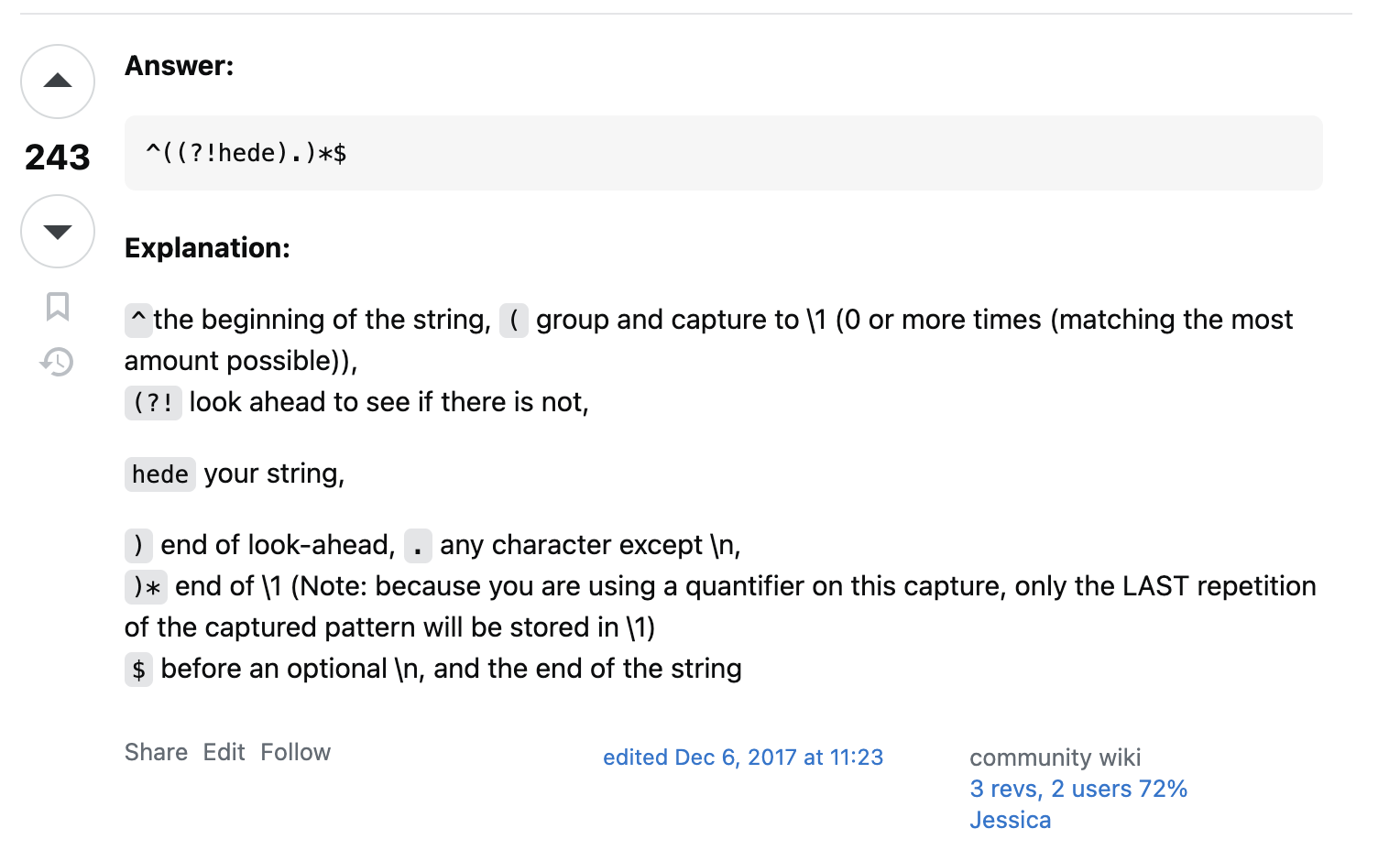This screenshot has width=1400, height=861.
Task: Open the post activity history icon
Action: (57, 362)
